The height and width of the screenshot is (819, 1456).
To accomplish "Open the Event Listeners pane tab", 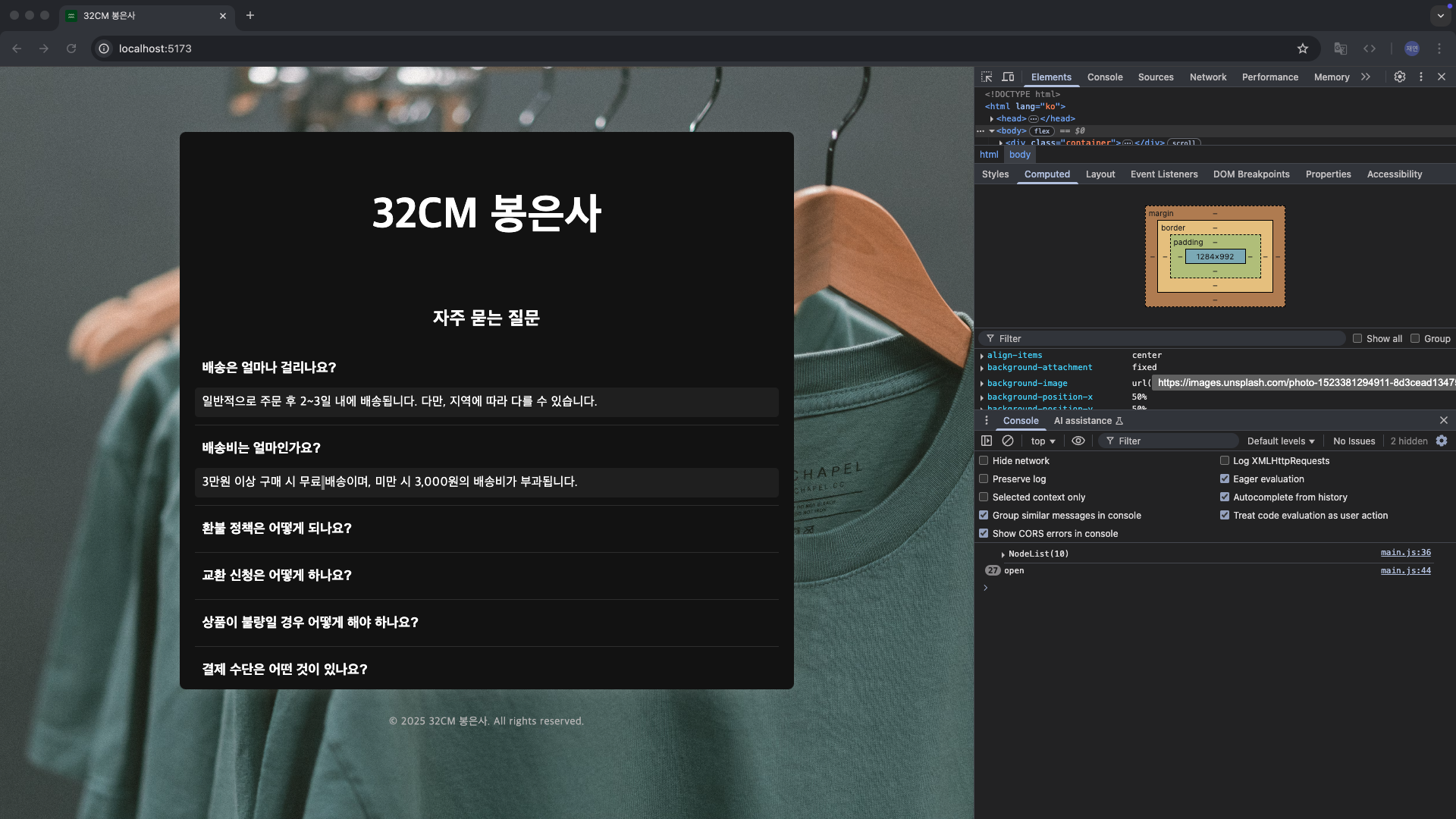I will click(1164, 174).
